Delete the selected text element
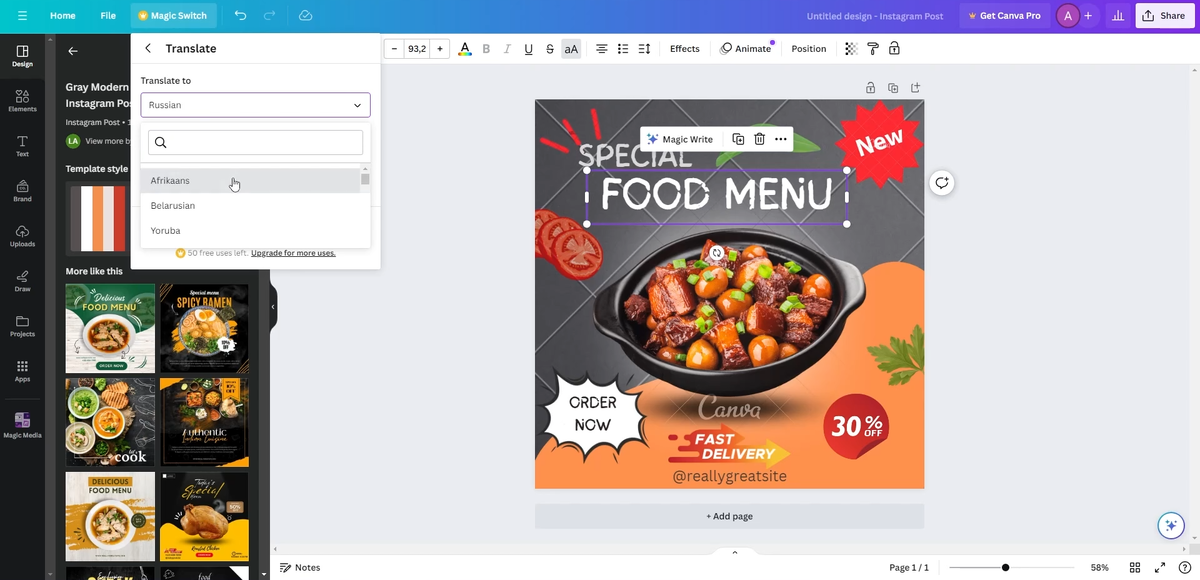 [x=760, y=139]
